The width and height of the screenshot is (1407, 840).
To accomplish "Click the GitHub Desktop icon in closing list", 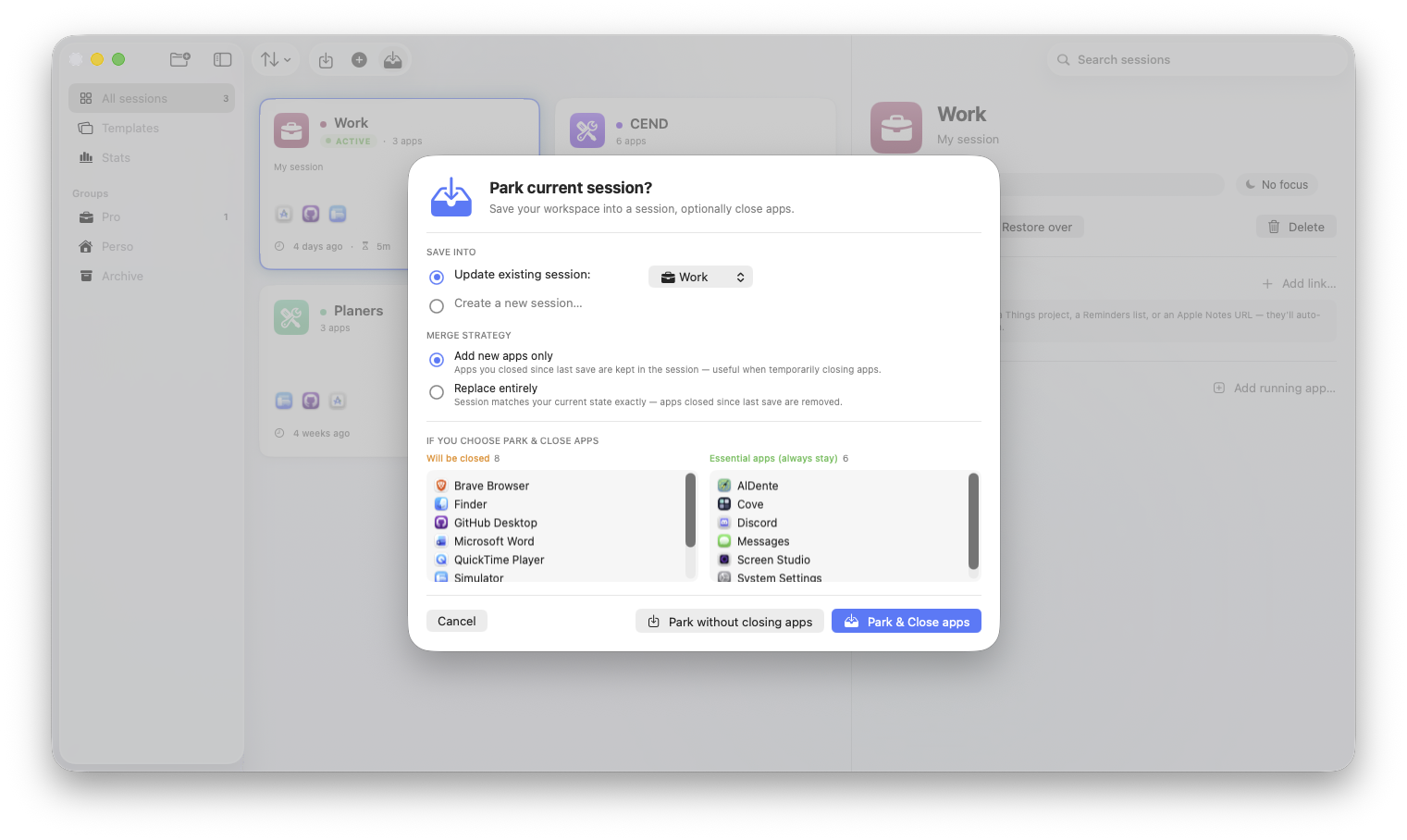I will click(441, 523).
